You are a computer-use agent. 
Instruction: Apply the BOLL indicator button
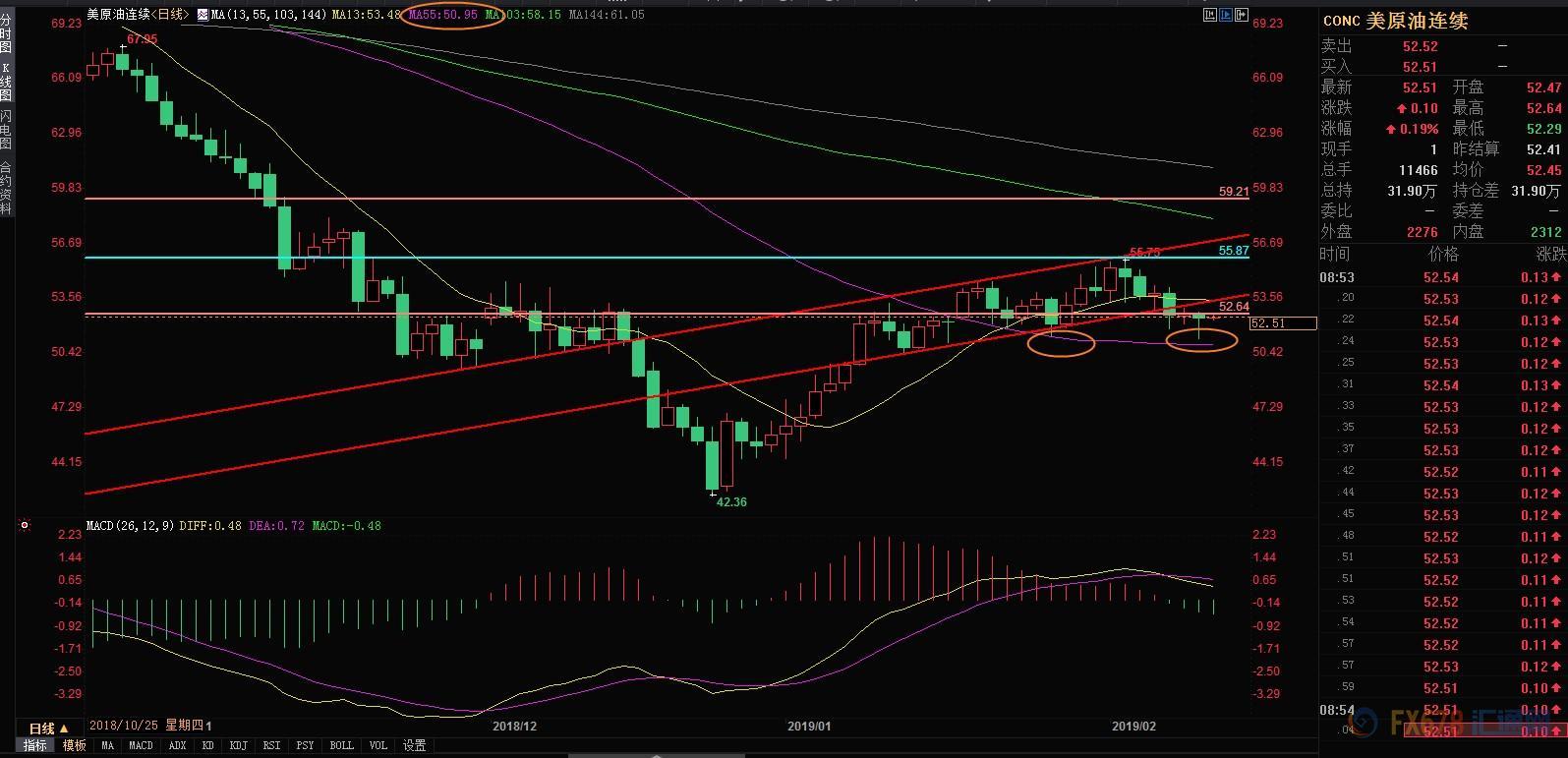point(341,745)
